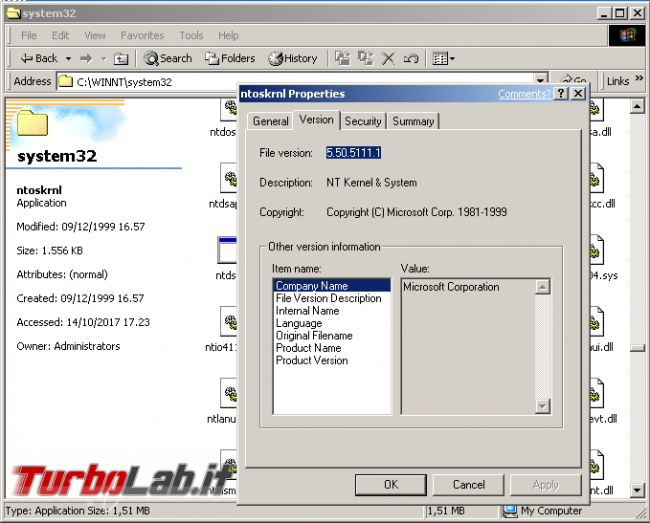Viewport: 650px width, 523px height.
Task: Open the Help menu
Action: tap(228, 36)
